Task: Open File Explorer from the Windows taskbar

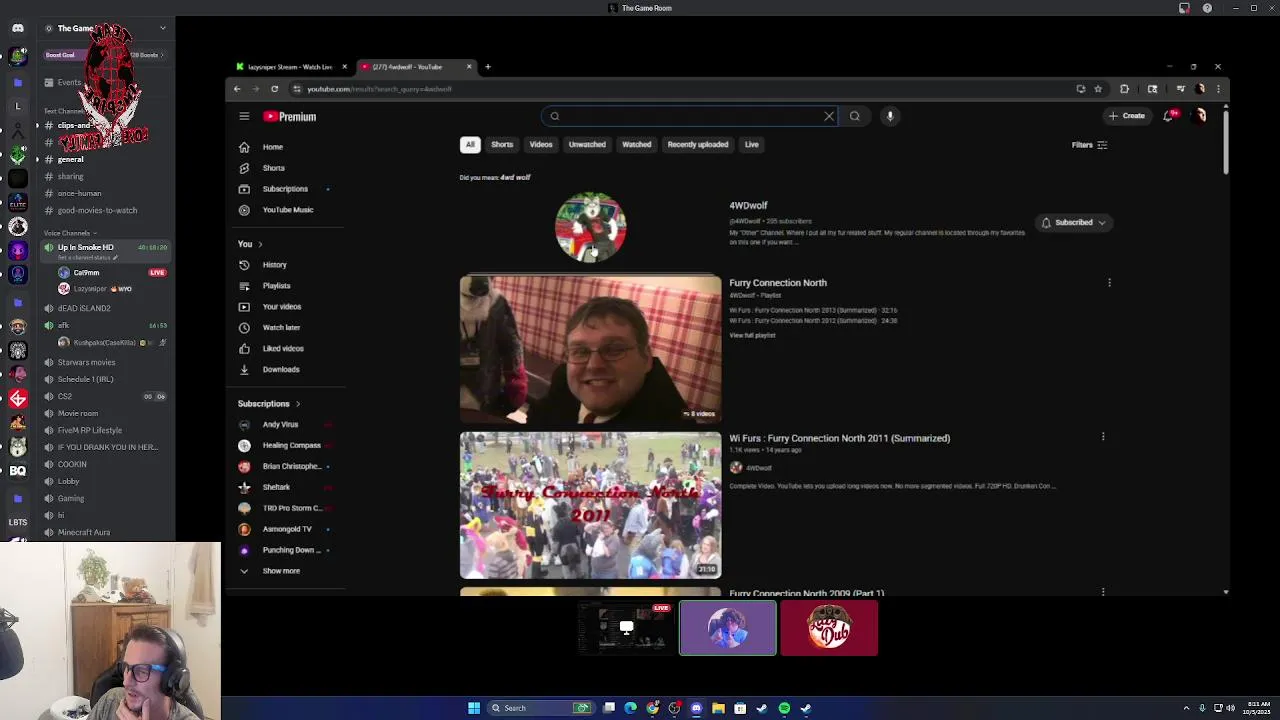Action: (718, 708)
